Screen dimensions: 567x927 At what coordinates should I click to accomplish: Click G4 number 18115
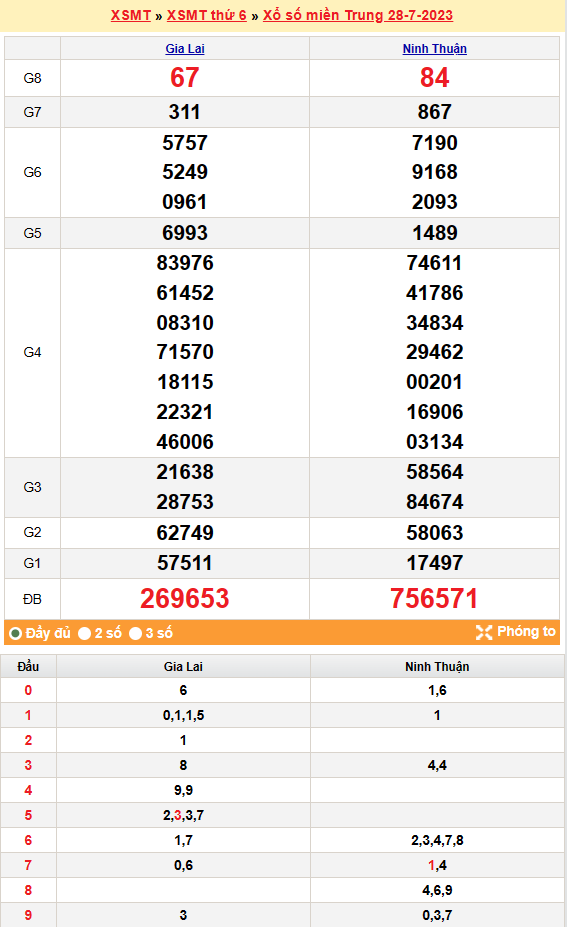tap(184, 382)
